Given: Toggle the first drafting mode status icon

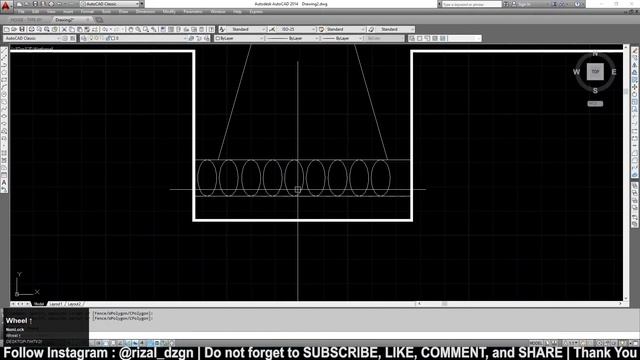Looking at the screenshot, I should point(98,343).
